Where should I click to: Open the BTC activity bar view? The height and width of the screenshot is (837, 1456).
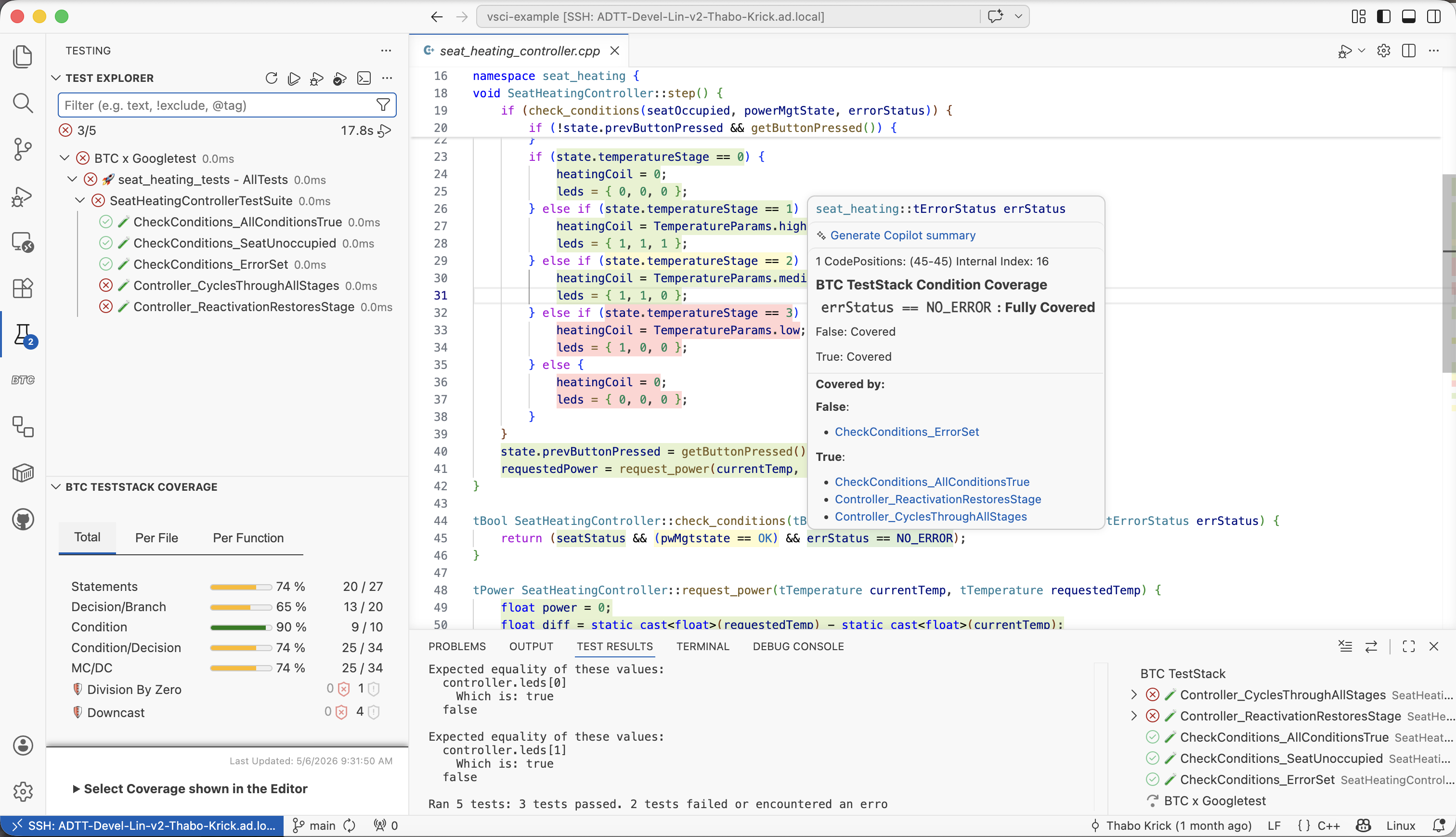point(23,380)
